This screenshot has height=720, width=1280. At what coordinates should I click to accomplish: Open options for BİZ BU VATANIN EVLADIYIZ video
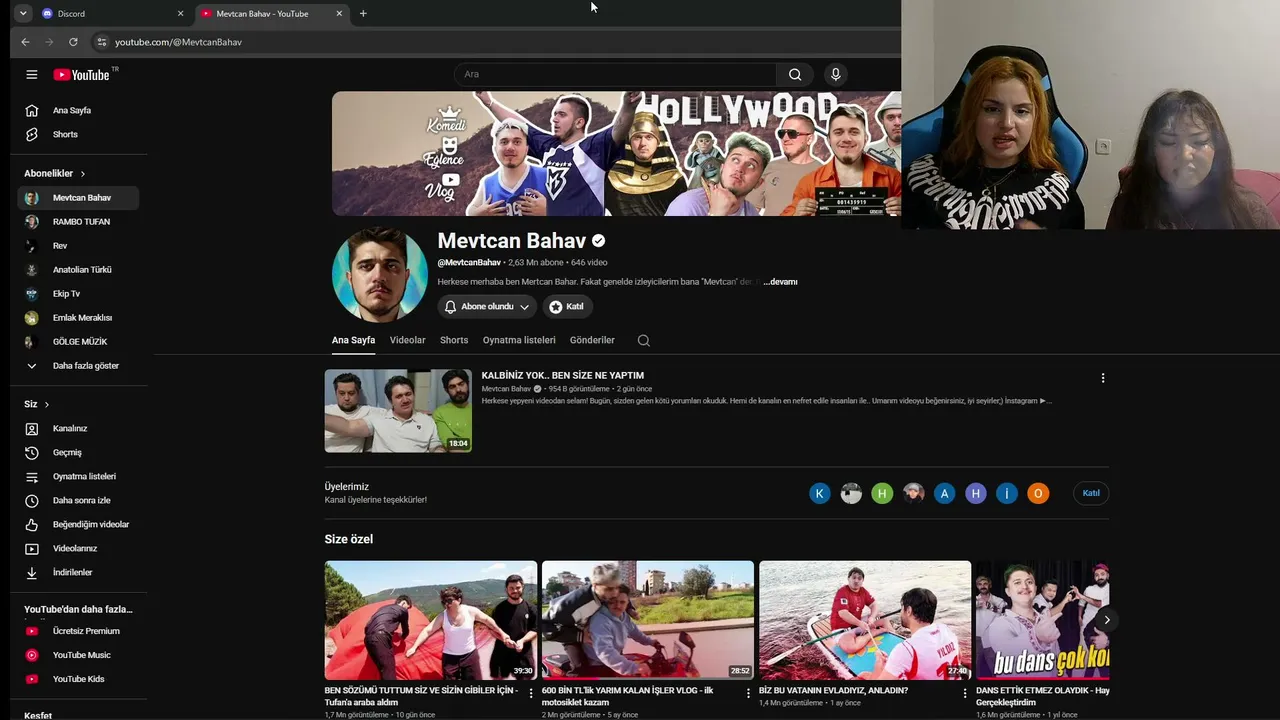(x=965, y=693)
